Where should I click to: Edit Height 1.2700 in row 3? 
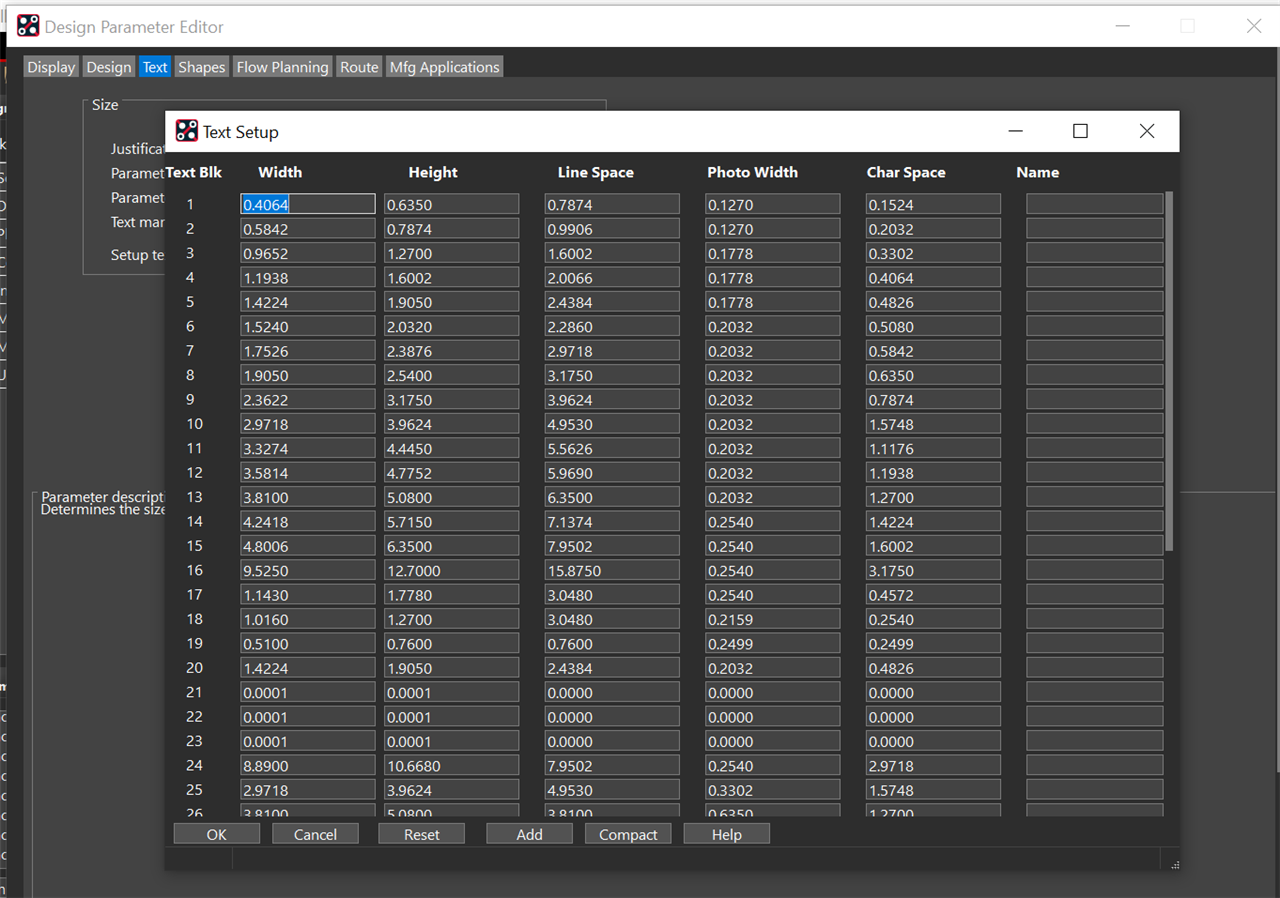point(452,253)
